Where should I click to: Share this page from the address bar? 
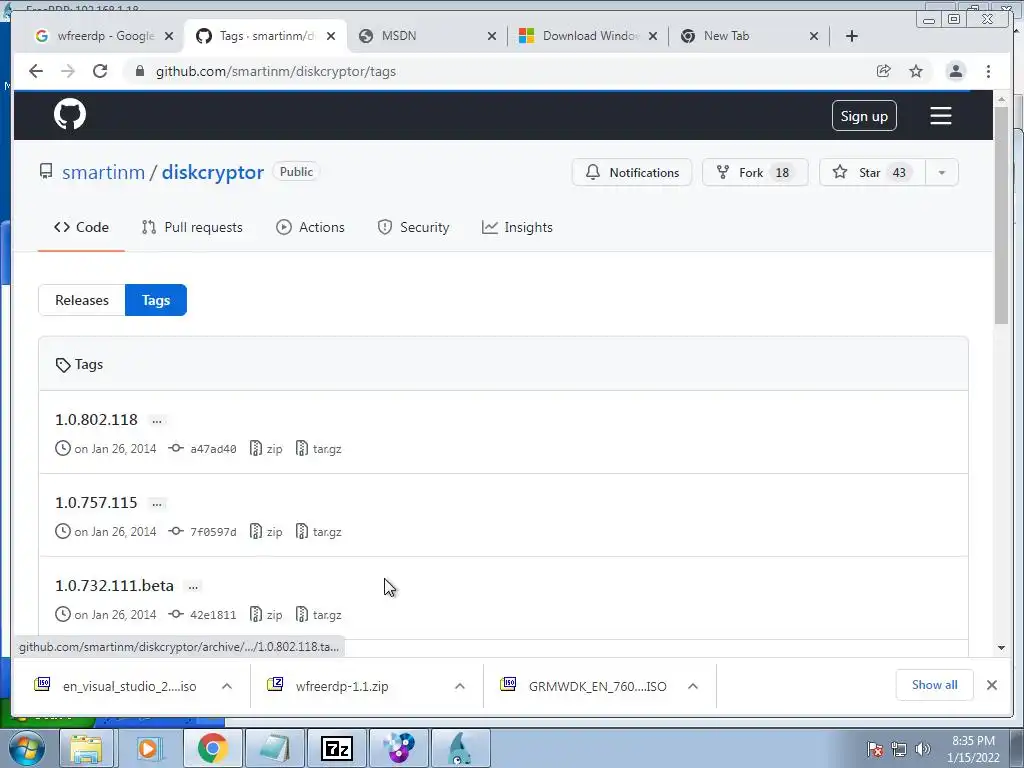tap(883, 71)
